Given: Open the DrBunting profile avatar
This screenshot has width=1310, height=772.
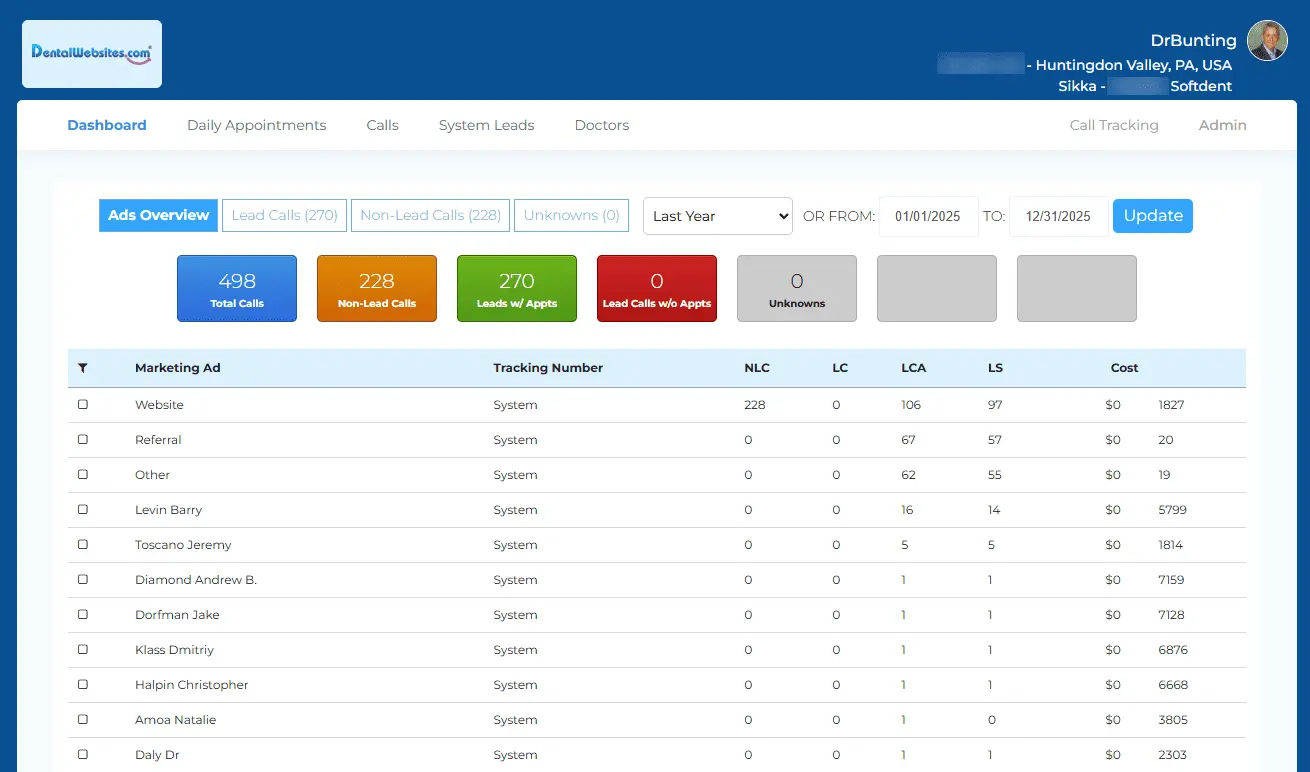Looking at the screenshot, I should click(x=1268, y=41).
